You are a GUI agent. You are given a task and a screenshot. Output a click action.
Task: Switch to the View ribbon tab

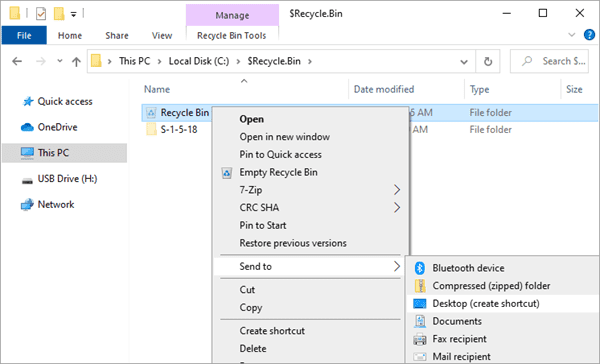tap(162, 35)
